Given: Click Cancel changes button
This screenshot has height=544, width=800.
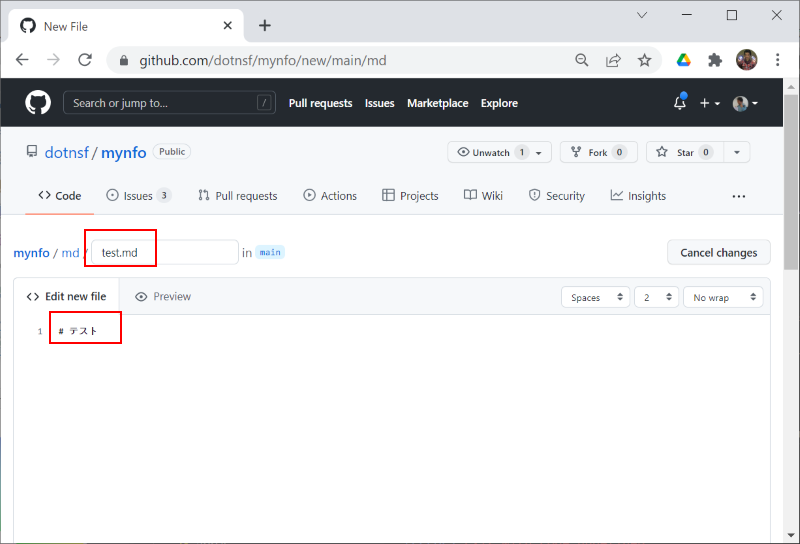Looking at the screenshot, I should pyautogui.click(x=718, y=253).
